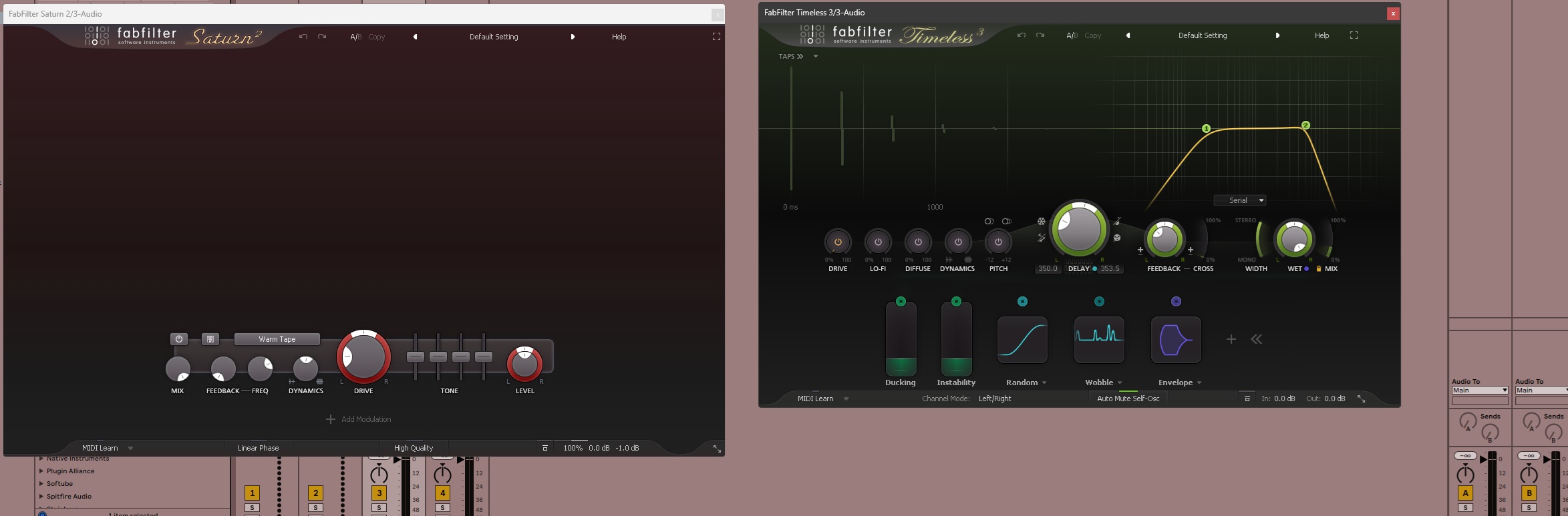This screenshot has height=516, width=1568.
Task: Enter full screen mode in Saturn 2
Action: tap(716, 37)
